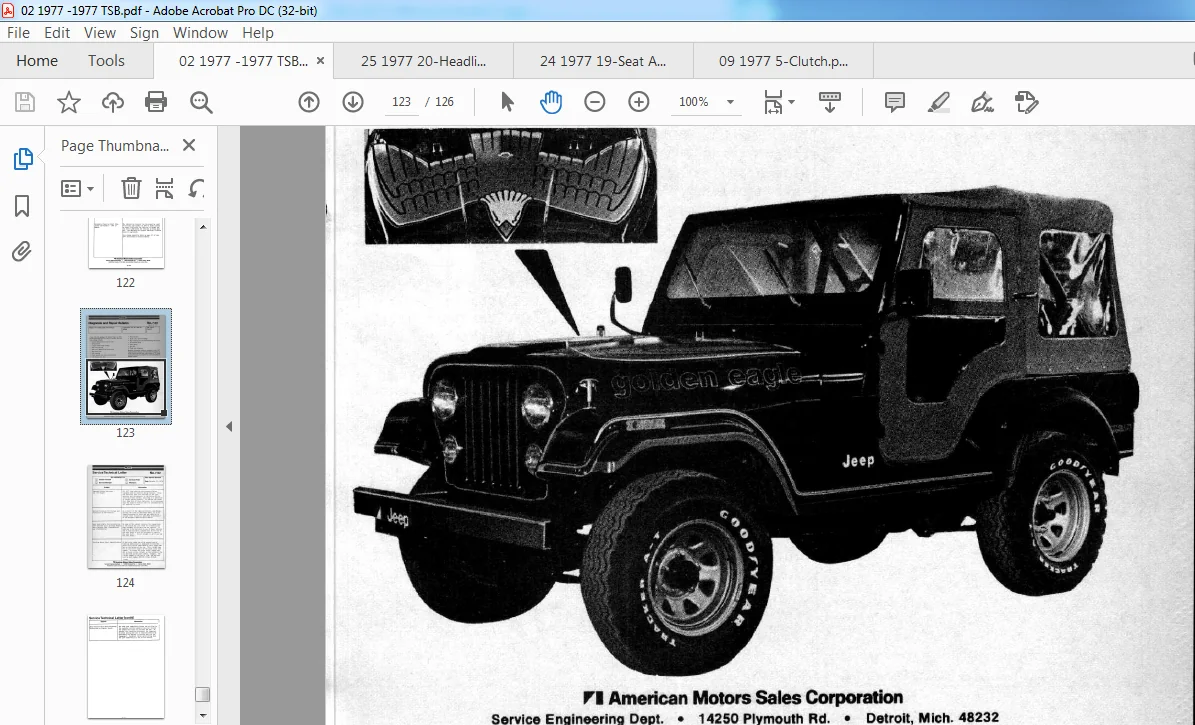Image resolution: width=1195 pixels, height=725 pixels.
Task: Close the 02 1977 -1977 TSB tab
Action: coord(320,61)
